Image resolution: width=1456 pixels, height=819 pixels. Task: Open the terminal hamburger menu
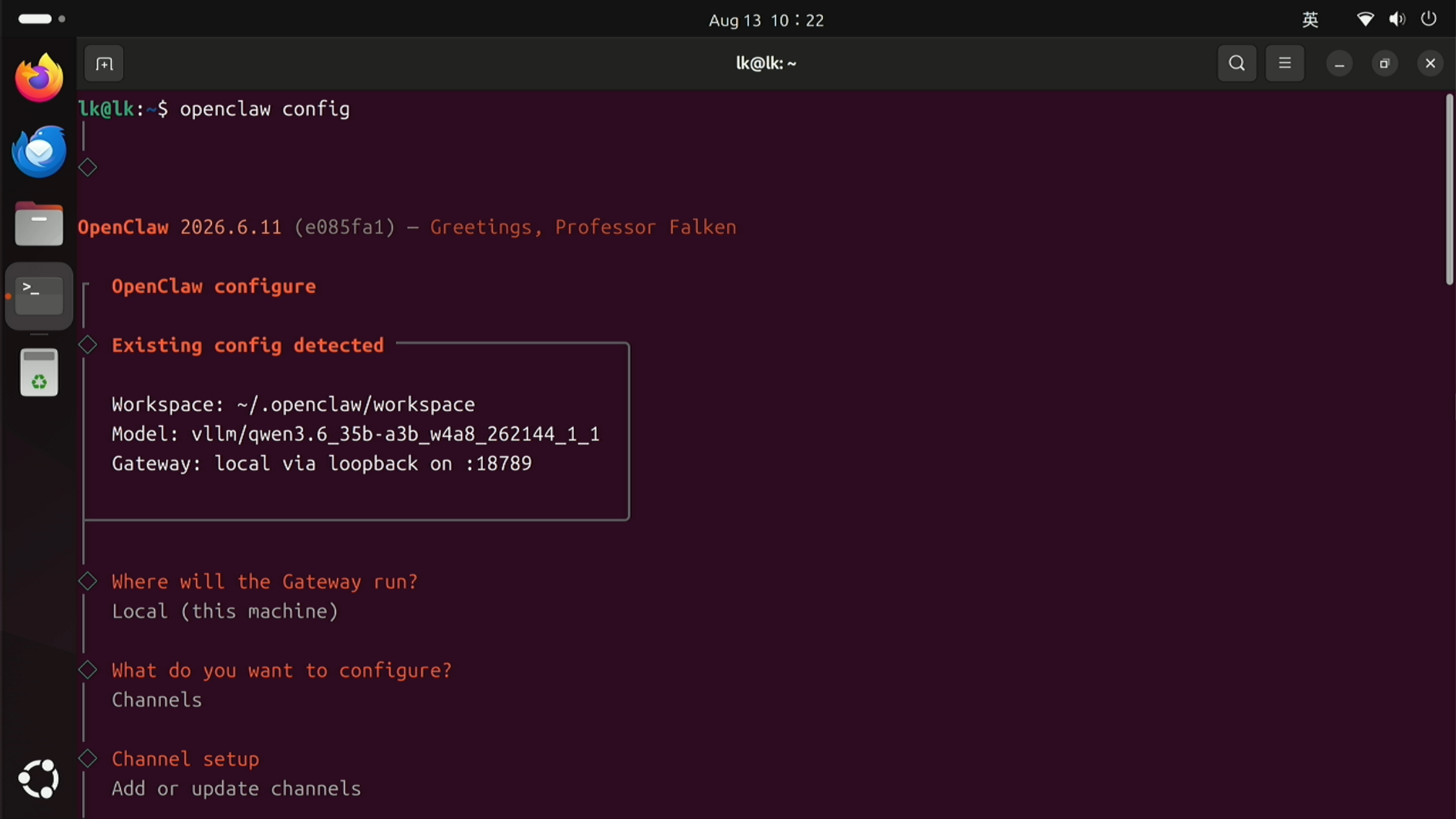coord(1285,63)
